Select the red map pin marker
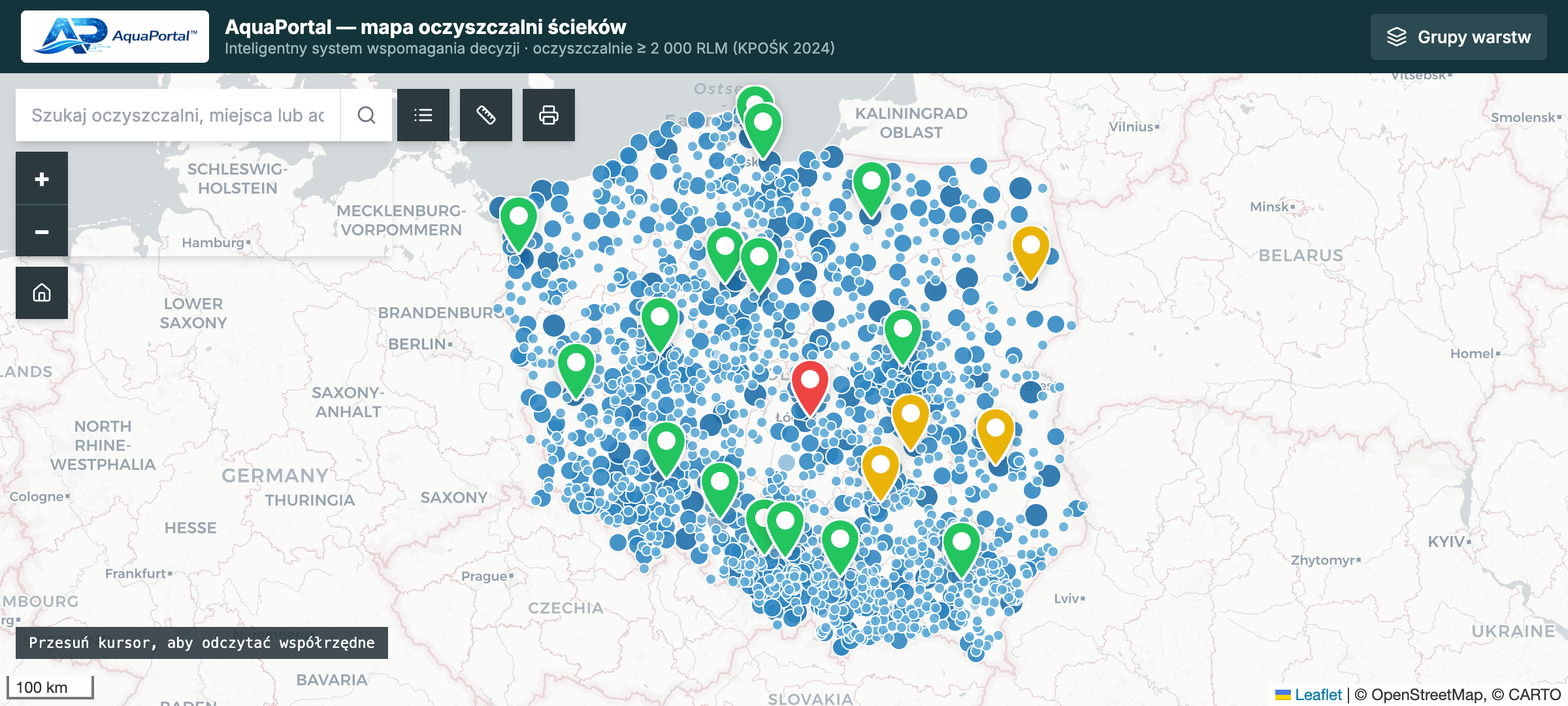1568x706 pixels. [x=810, y=388]
